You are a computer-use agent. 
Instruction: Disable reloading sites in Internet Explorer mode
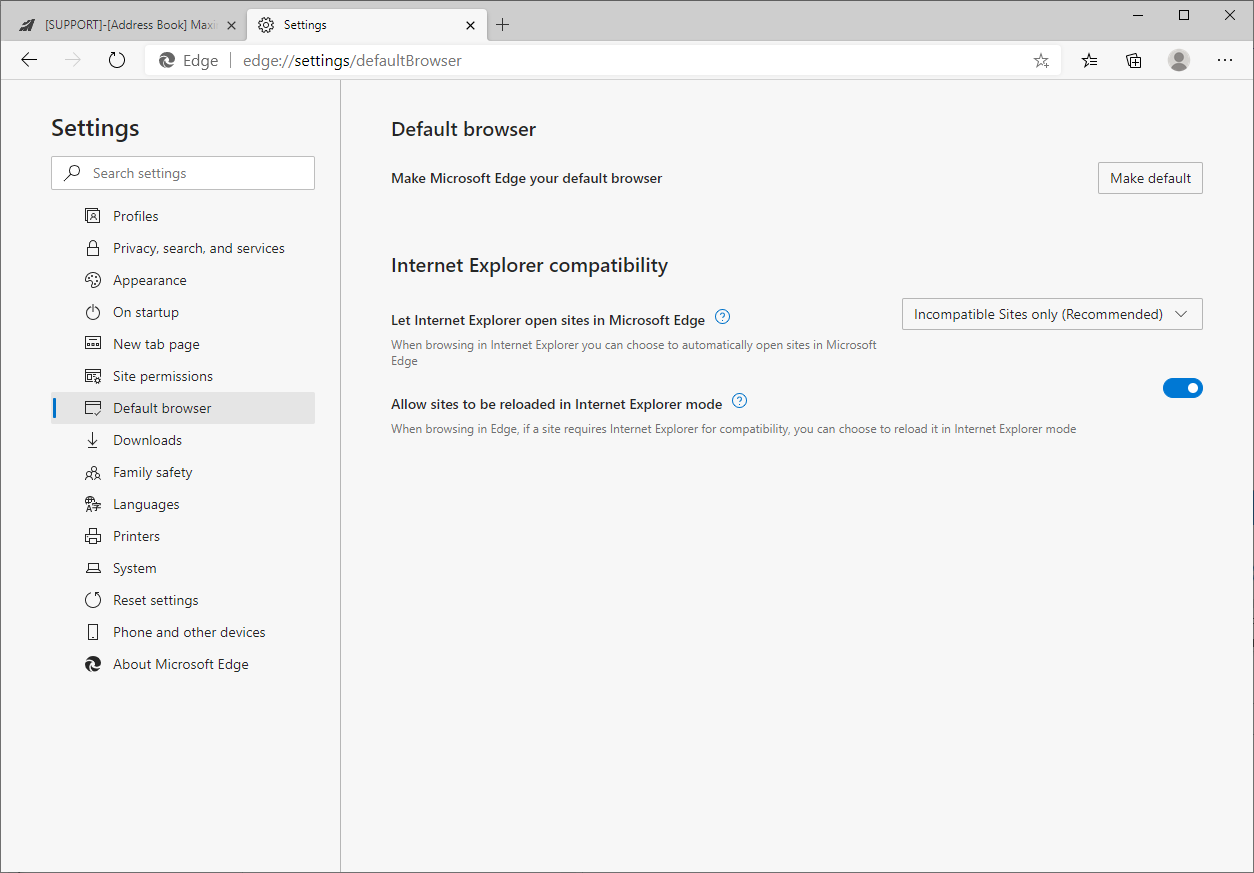coord(1183,387)
